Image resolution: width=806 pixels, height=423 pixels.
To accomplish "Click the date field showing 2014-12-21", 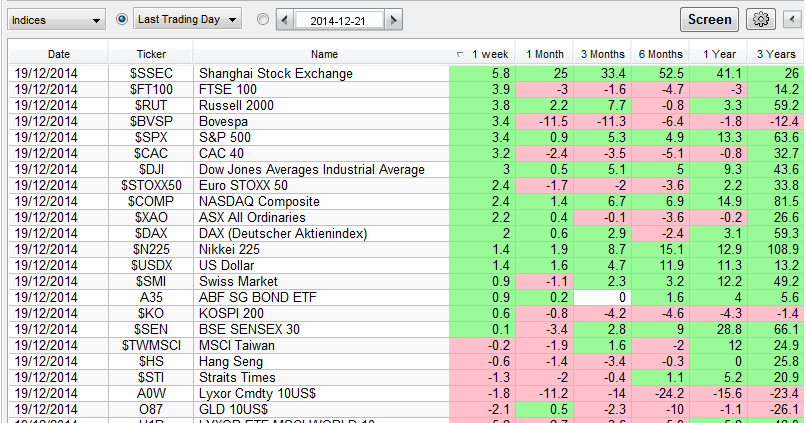I will (339, 19).
